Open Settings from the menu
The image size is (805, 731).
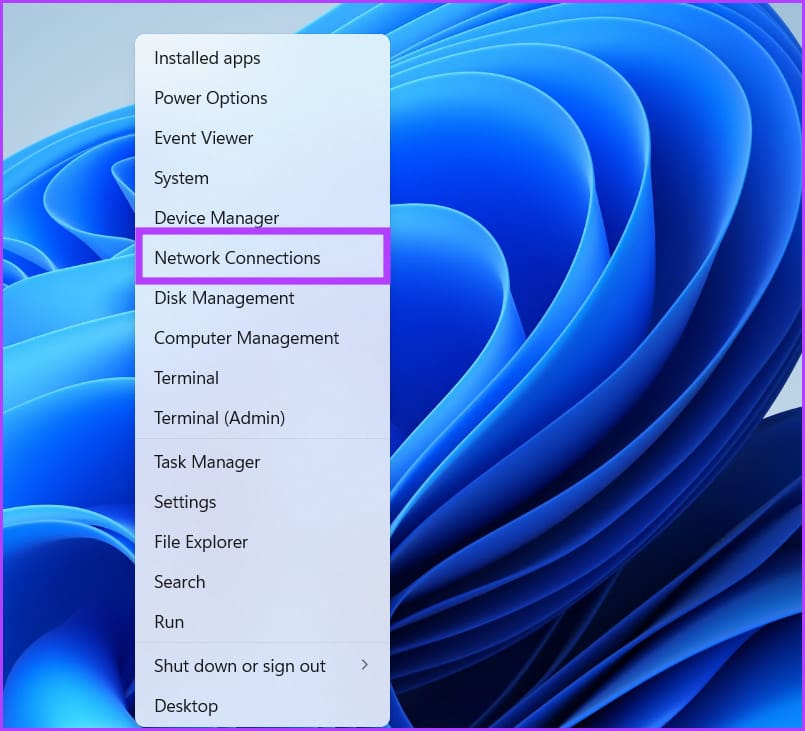[x=262, y=502]
